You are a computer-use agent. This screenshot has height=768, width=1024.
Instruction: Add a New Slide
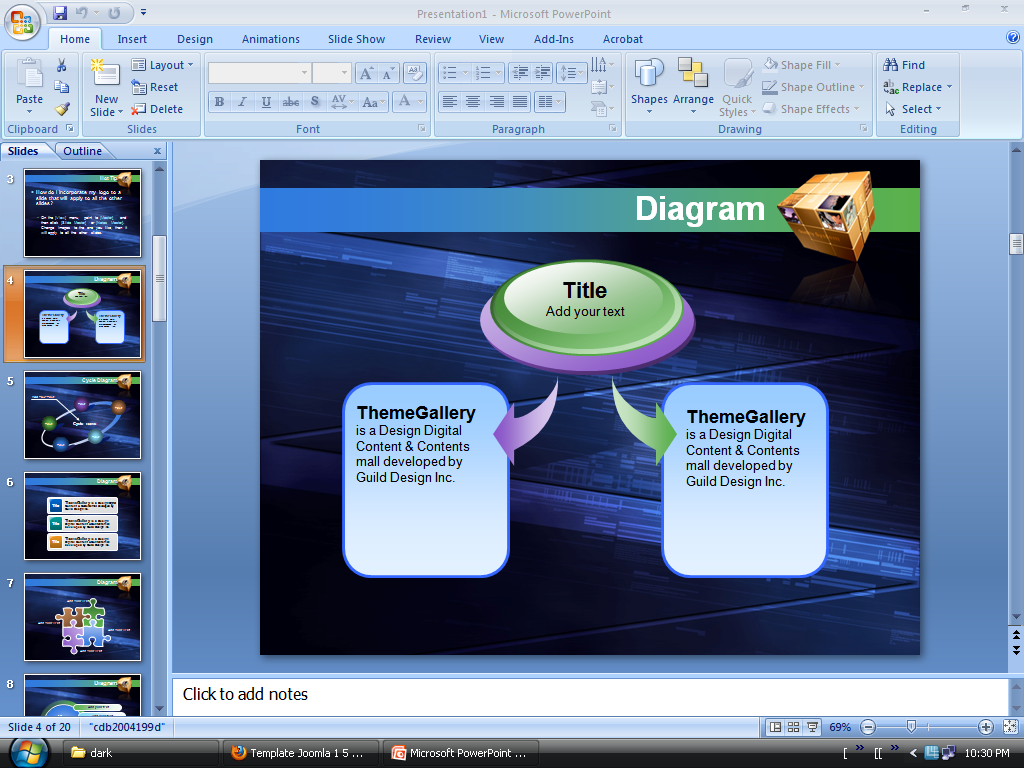point(106,88)
